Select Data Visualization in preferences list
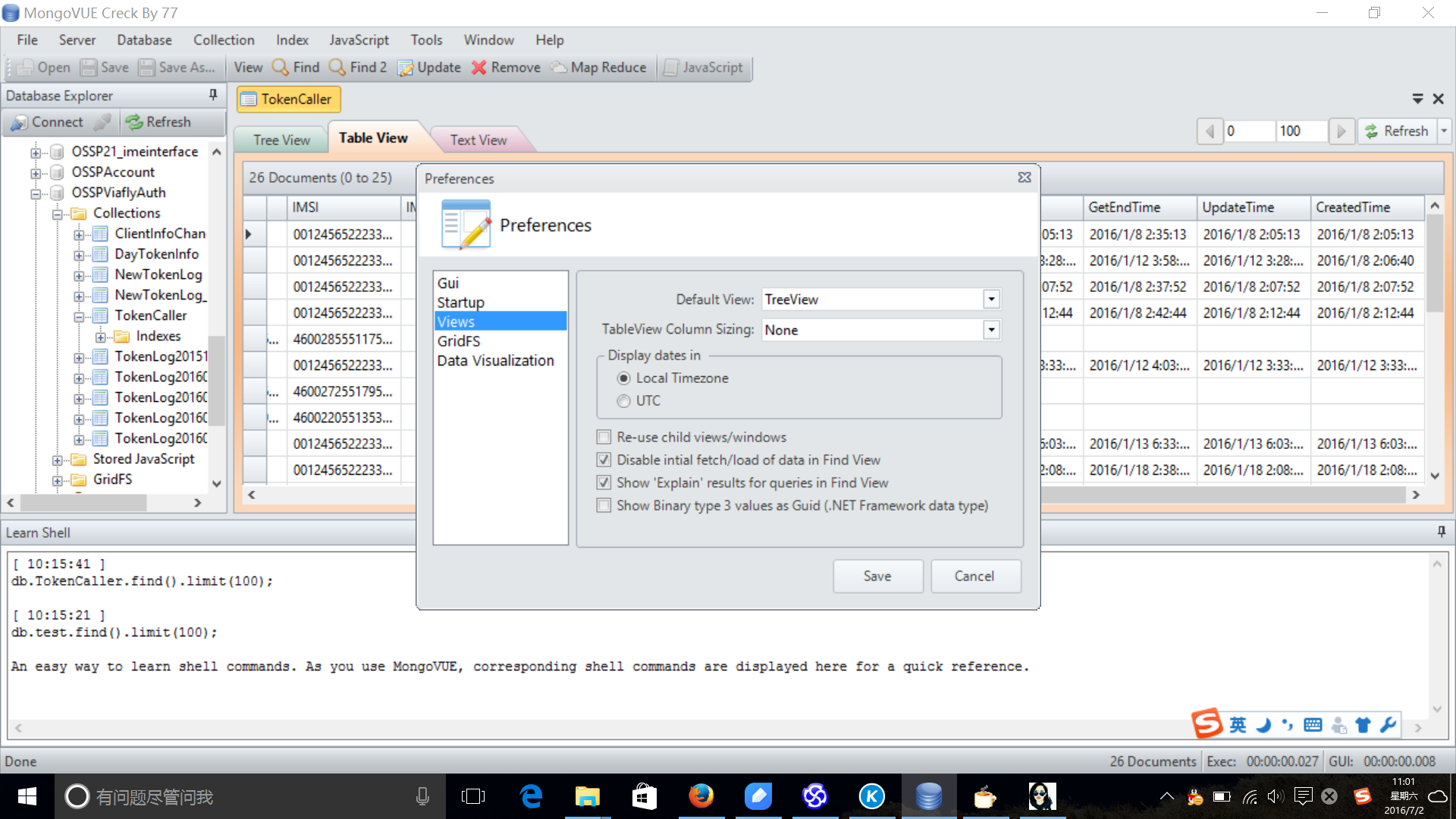Screen dimensions: 1456x819 pos(495,361)
